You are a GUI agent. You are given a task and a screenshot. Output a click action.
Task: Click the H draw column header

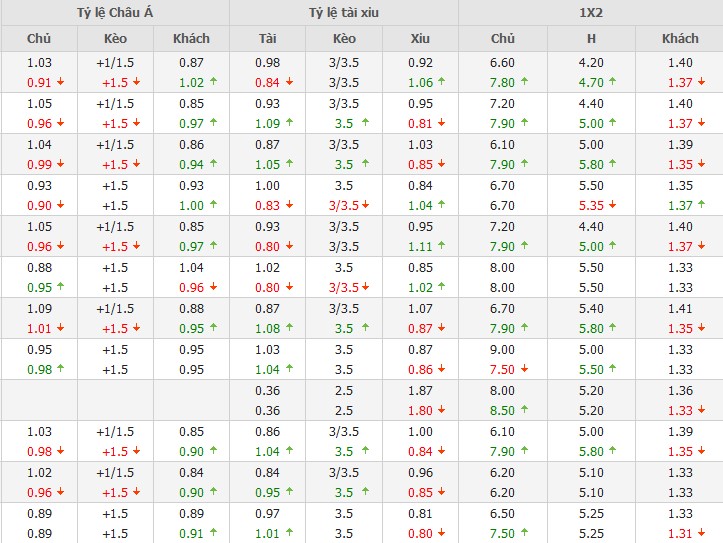tap(591, 39)
